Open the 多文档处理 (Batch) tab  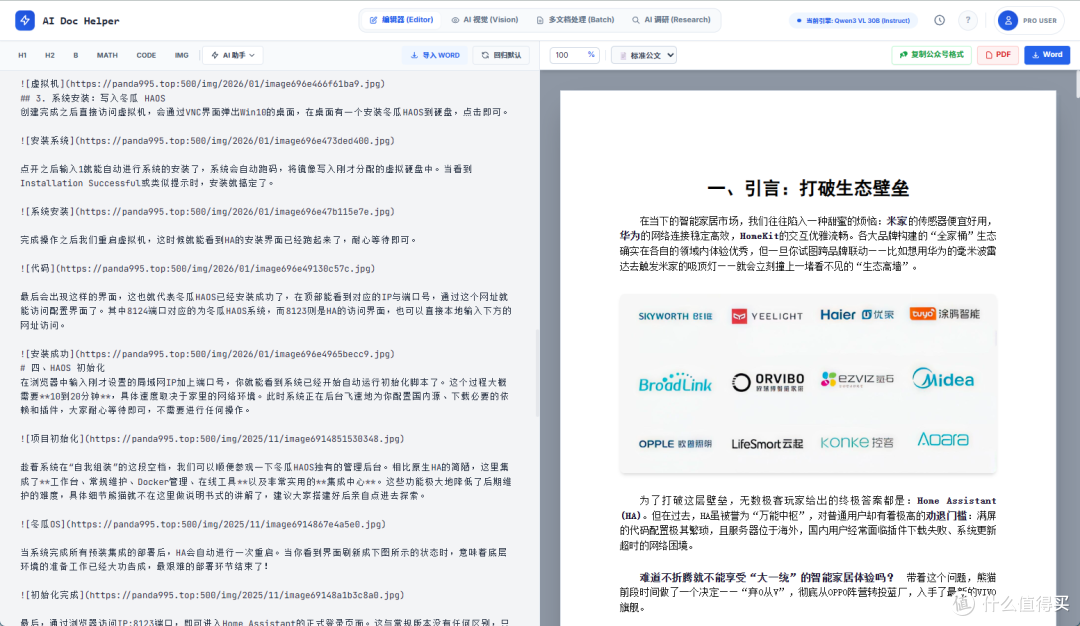click(575, 20)
